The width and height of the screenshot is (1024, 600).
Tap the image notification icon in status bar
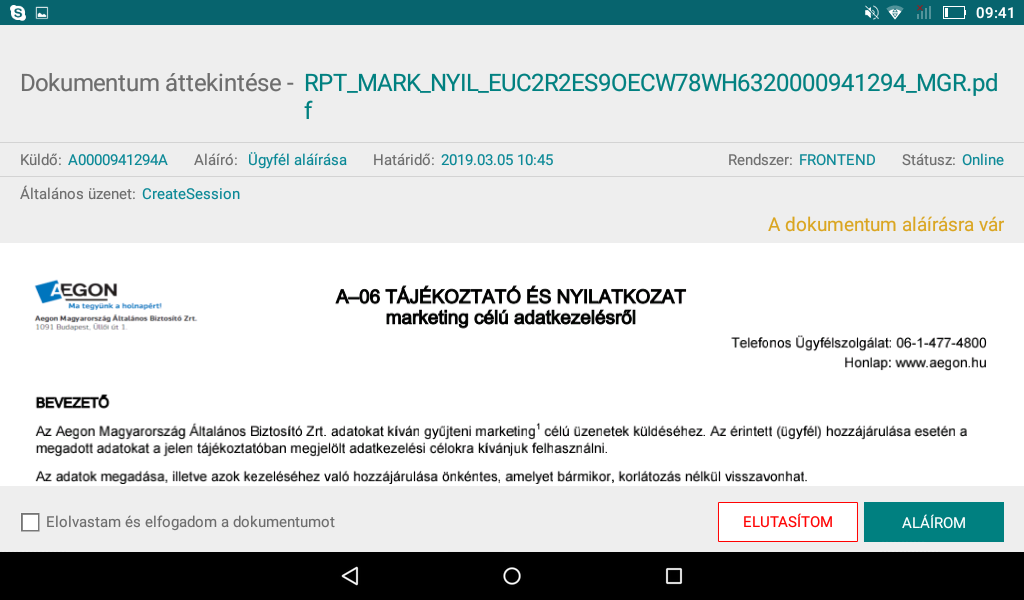coord(42,13)
